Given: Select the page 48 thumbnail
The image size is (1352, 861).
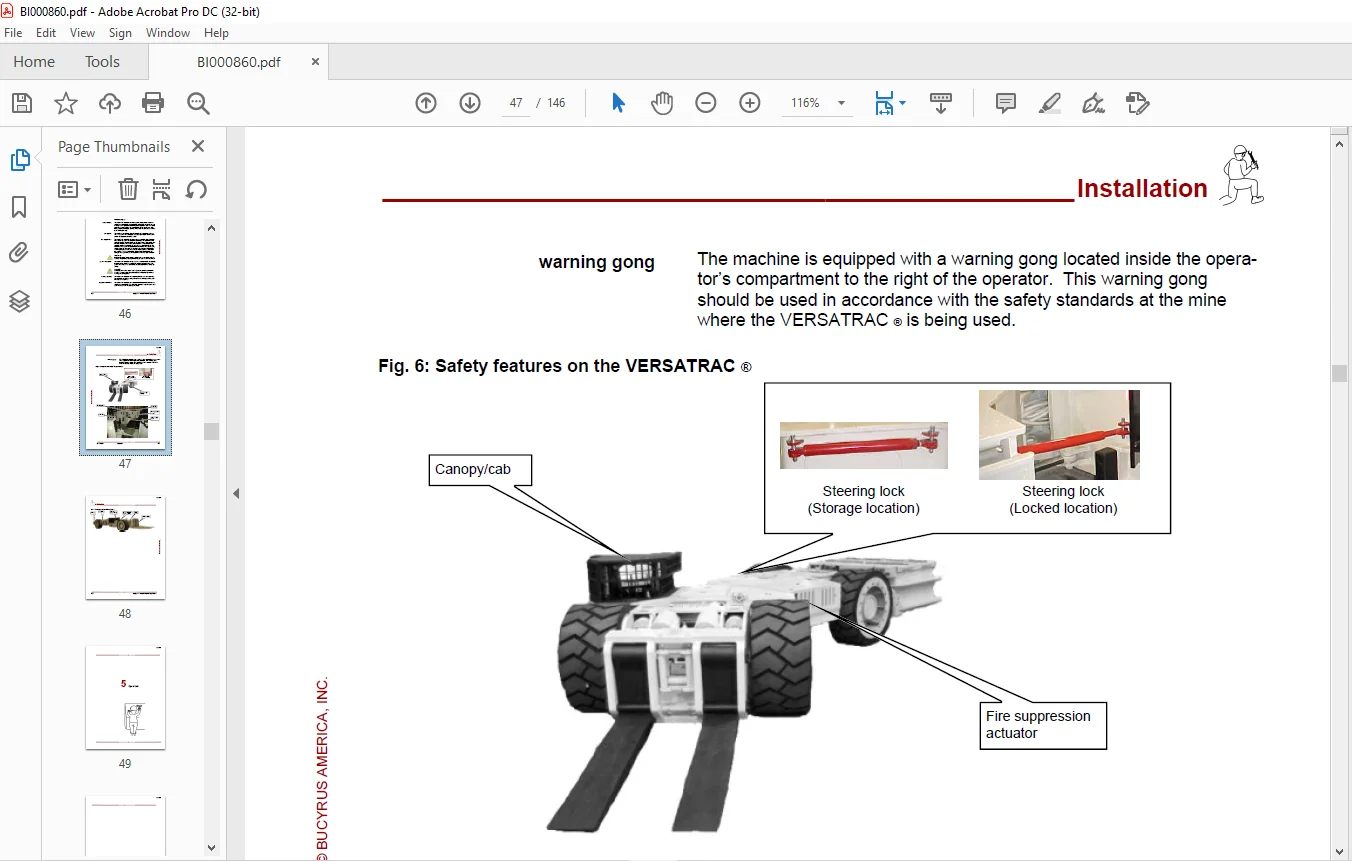Looking at the screenshot, I should click(x=125, y=548).
